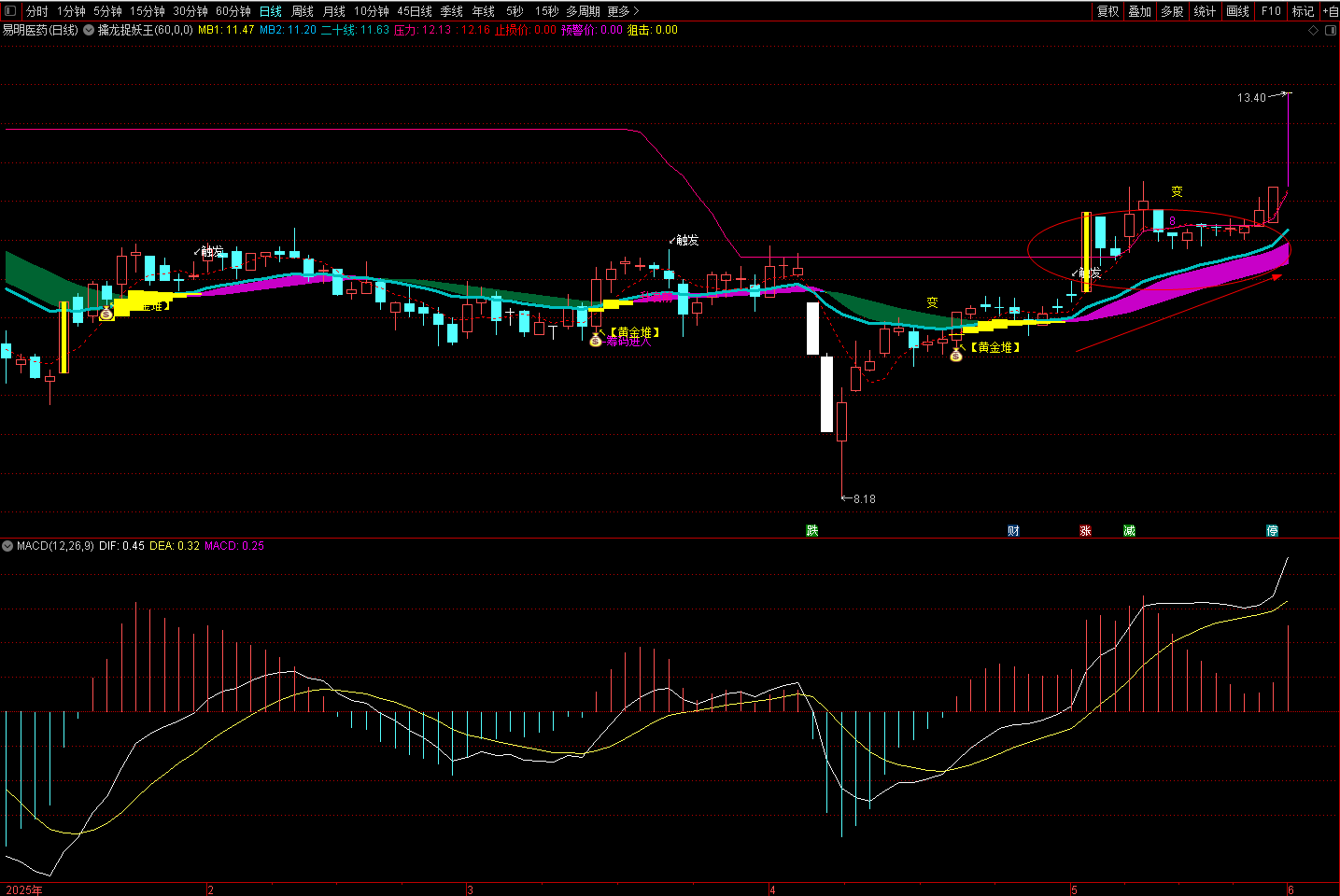The image size is (1340, 896).
Task: Open the indicator dropdown arrow beside 易明医药(日线)
Action: point(89,30)
